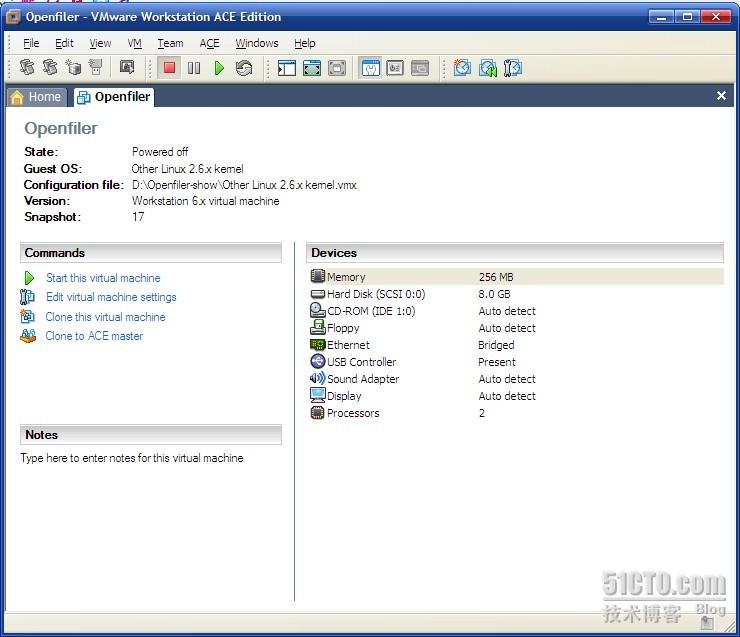Click the Memory device chip icon
Viewport: 740px width, 637px height.
318,276
